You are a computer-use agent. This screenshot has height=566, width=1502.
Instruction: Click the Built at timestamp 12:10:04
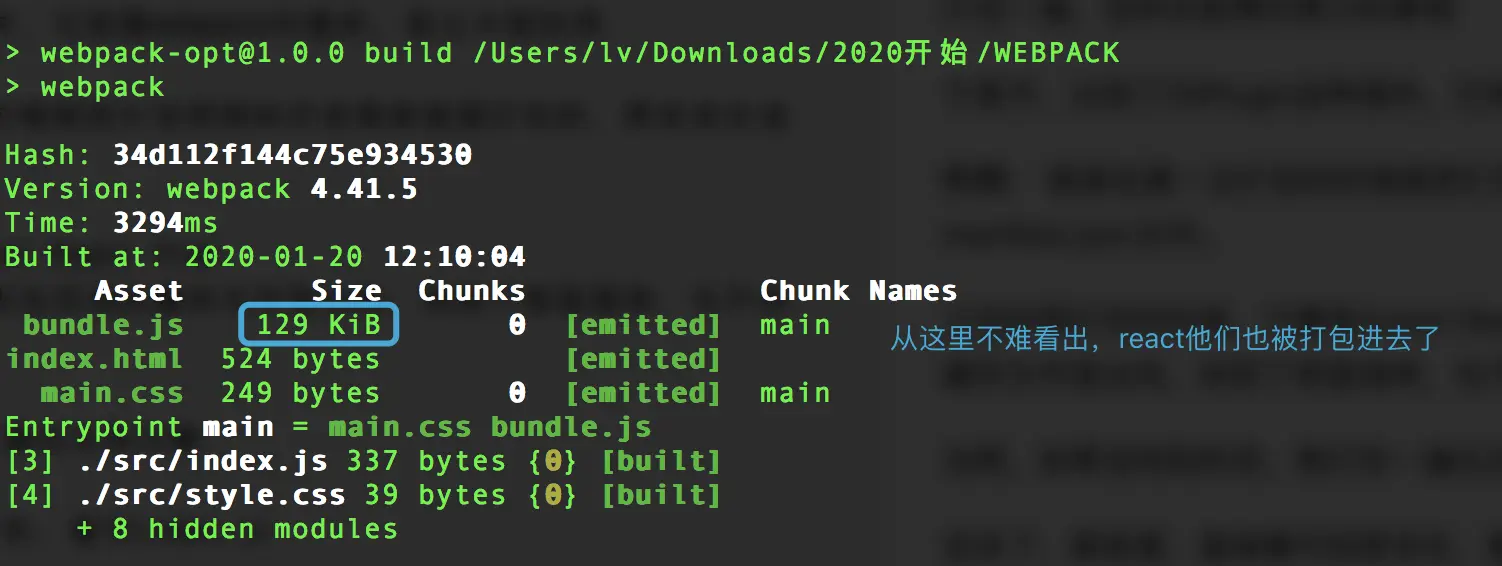pos(455,257)
